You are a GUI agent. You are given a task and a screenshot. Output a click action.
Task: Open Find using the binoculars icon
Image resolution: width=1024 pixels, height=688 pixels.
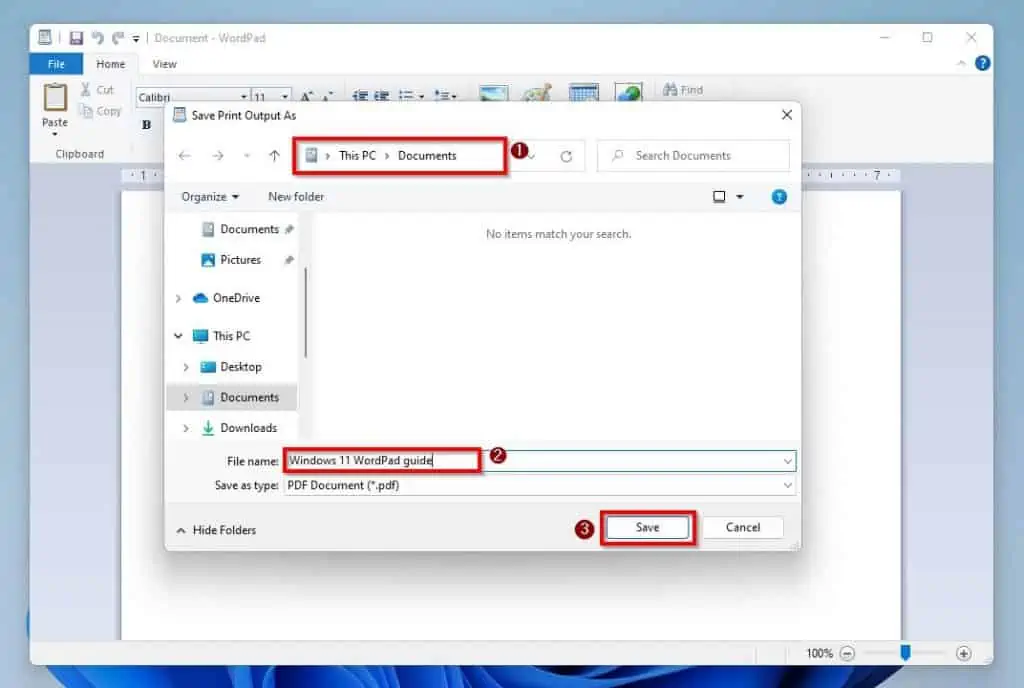tap(682, 90)
